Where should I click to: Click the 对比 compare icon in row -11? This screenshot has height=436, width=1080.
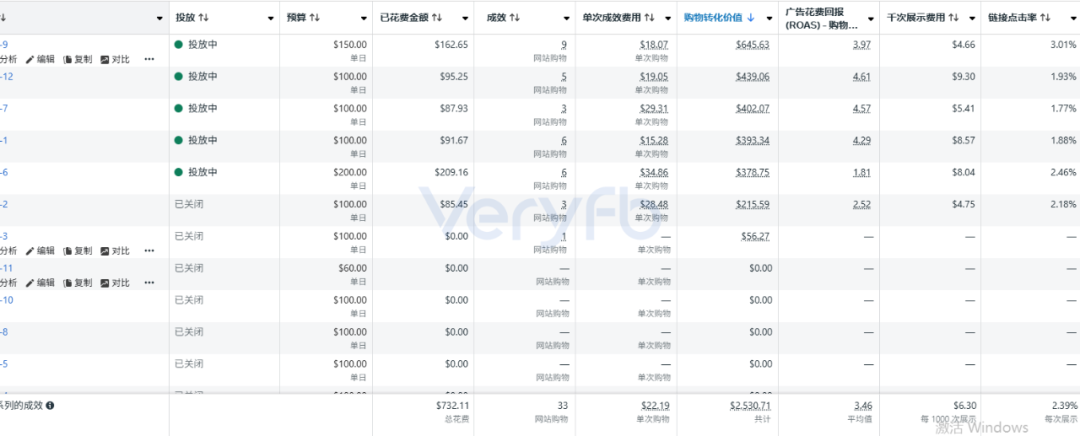click(105, 283)
